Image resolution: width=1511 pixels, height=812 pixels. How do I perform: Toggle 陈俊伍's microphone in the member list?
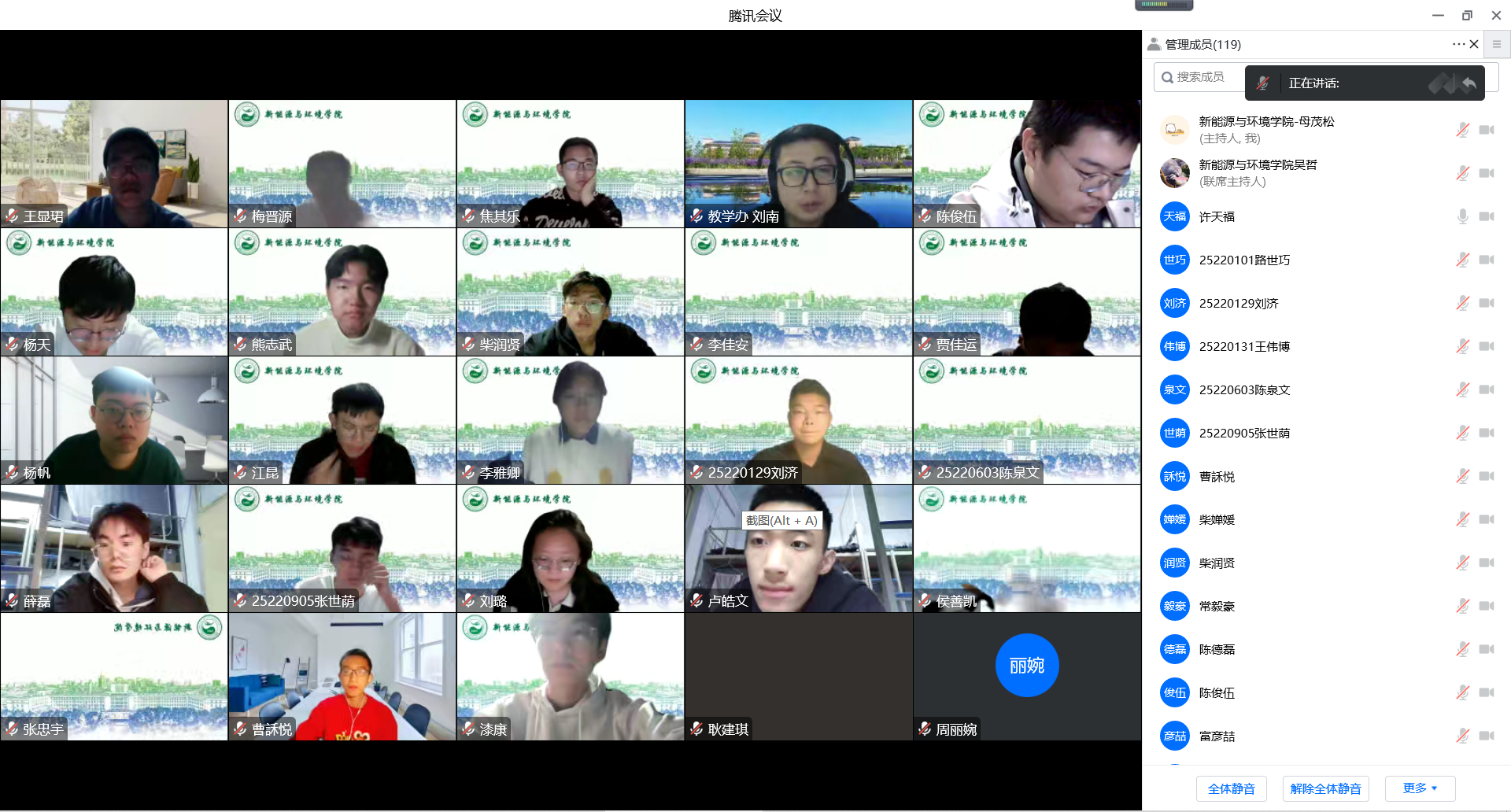[1462, 692]
